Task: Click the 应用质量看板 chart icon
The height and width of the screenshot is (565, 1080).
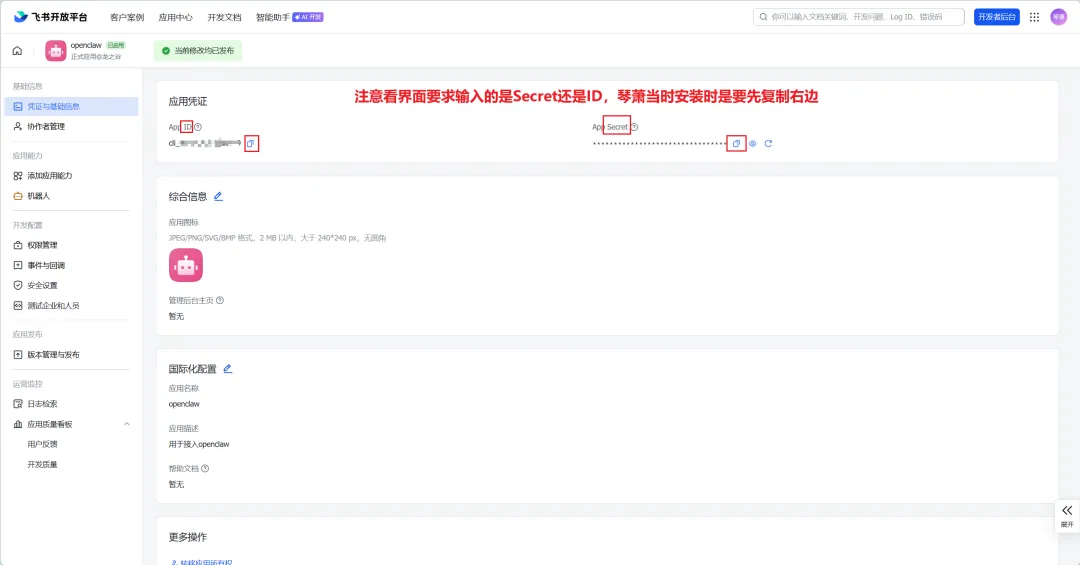Action: coord(18,424)
